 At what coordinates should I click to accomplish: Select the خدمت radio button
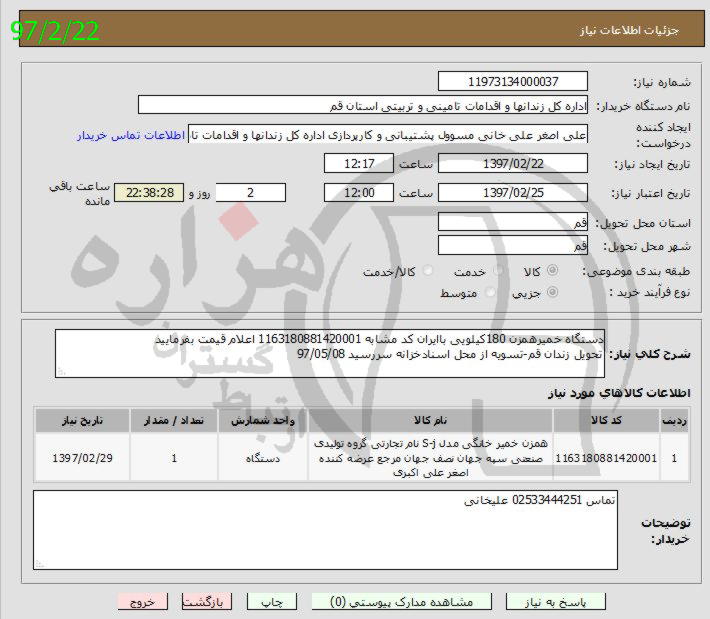(498, 270)
